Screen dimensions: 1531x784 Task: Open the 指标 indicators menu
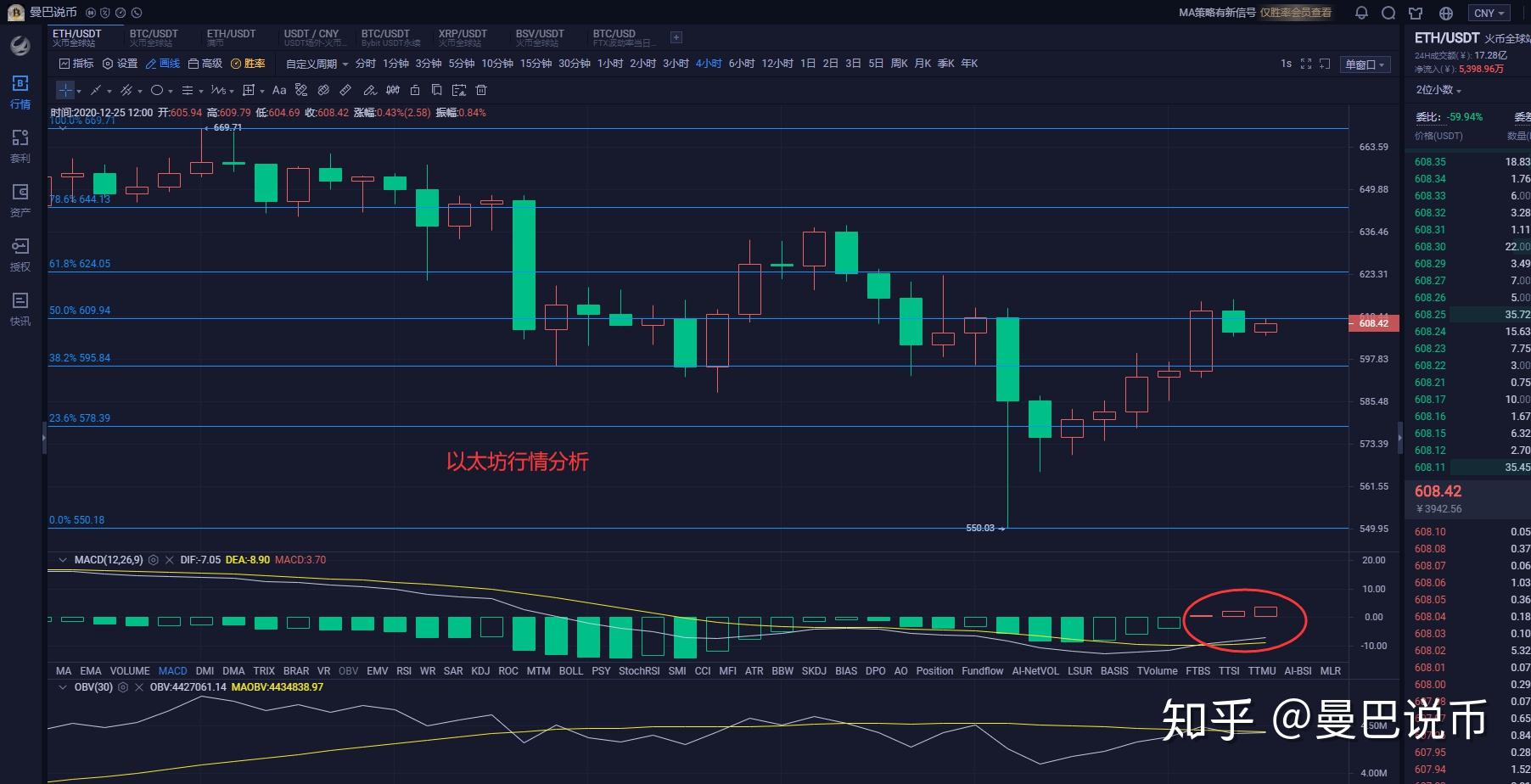76,64
